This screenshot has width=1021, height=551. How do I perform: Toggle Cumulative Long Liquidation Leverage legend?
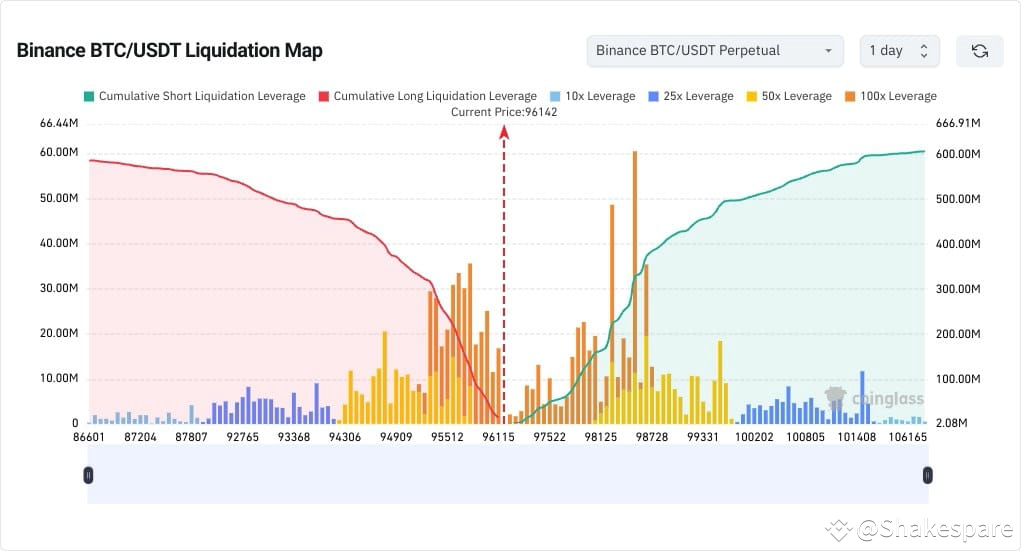[x=428, y=96]
